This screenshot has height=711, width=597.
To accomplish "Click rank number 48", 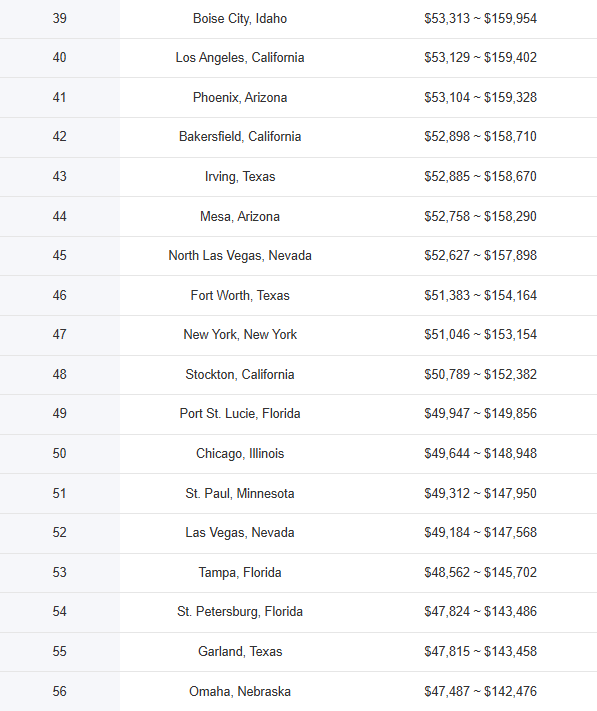I will [59, 375].
